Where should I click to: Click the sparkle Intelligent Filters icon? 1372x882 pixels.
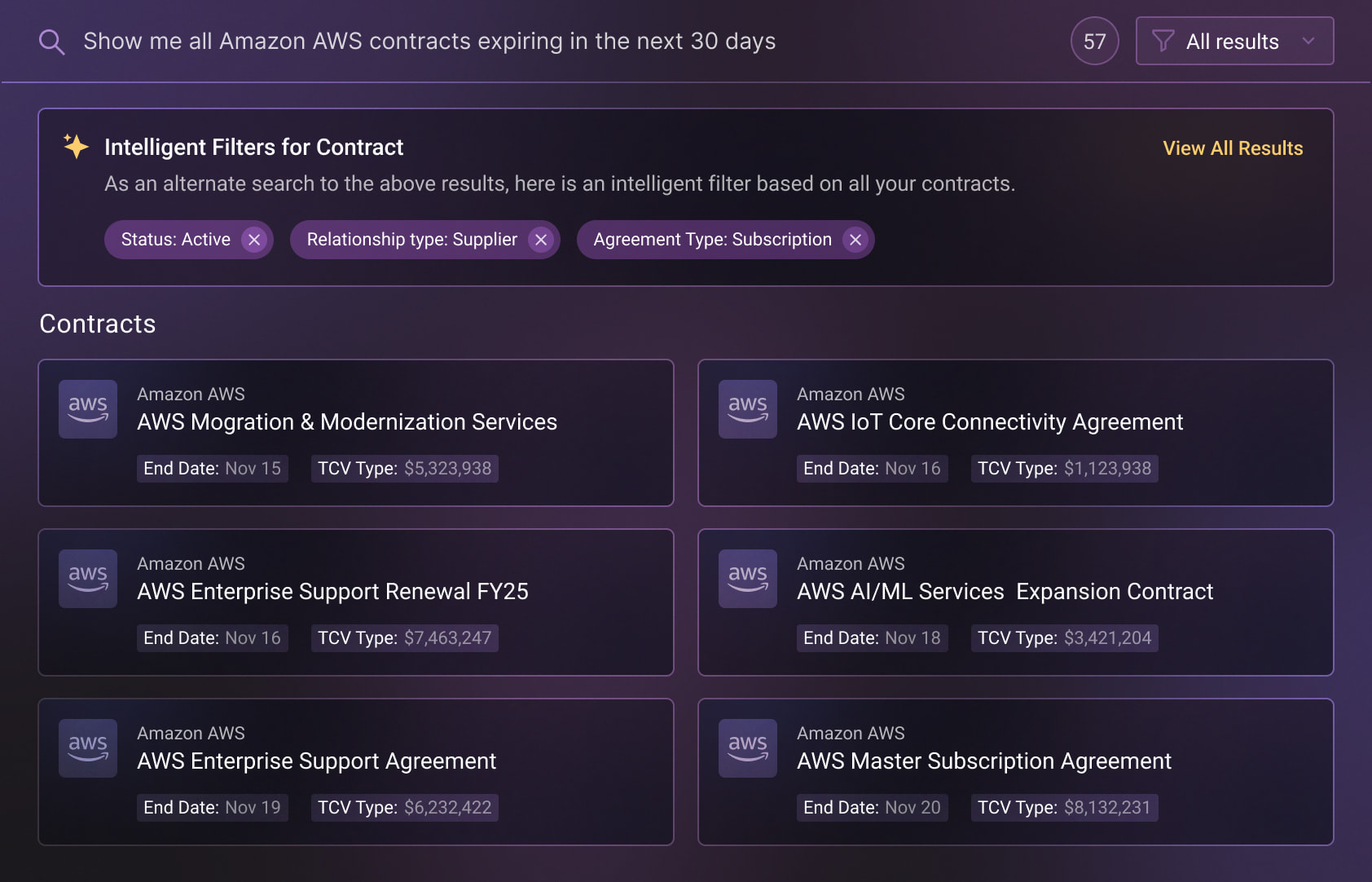(76, 147)
